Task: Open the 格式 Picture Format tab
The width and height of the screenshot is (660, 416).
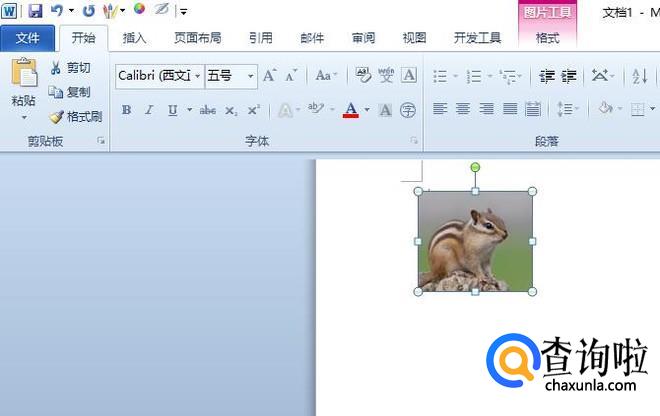Action: click(547, 38)
